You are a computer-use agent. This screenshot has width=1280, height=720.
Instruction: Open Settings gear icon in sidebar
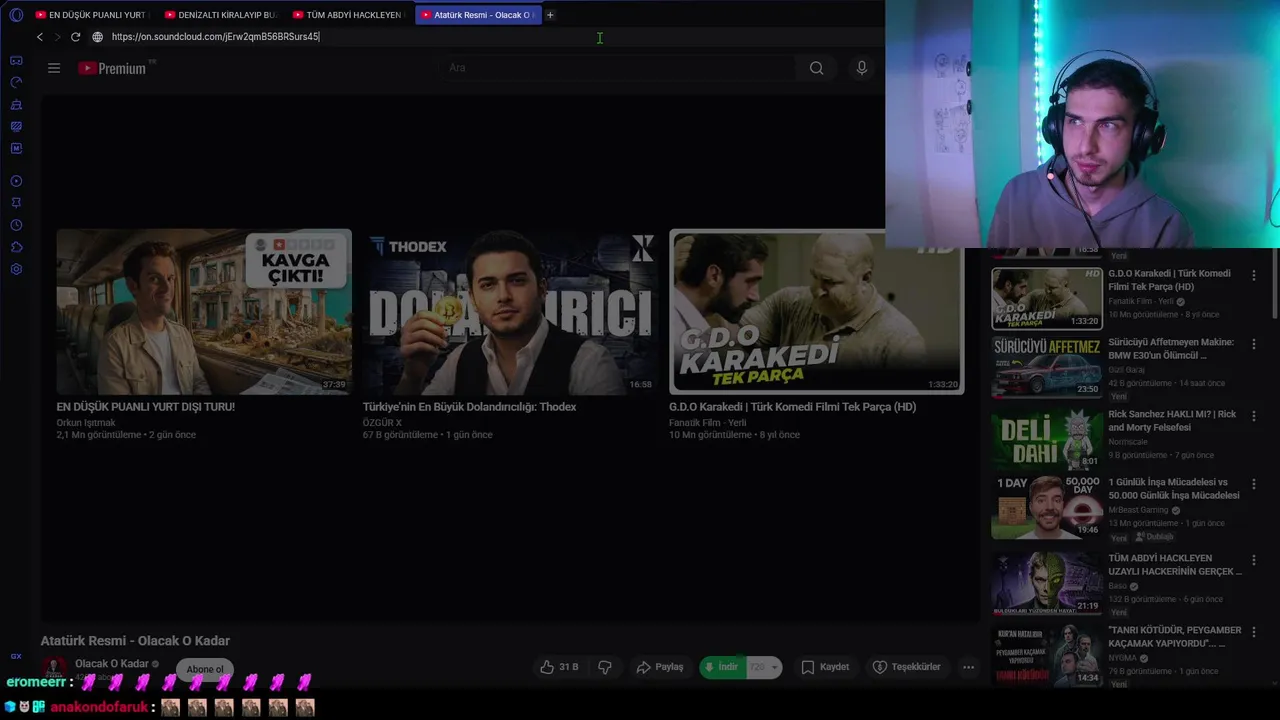(16, 269)
